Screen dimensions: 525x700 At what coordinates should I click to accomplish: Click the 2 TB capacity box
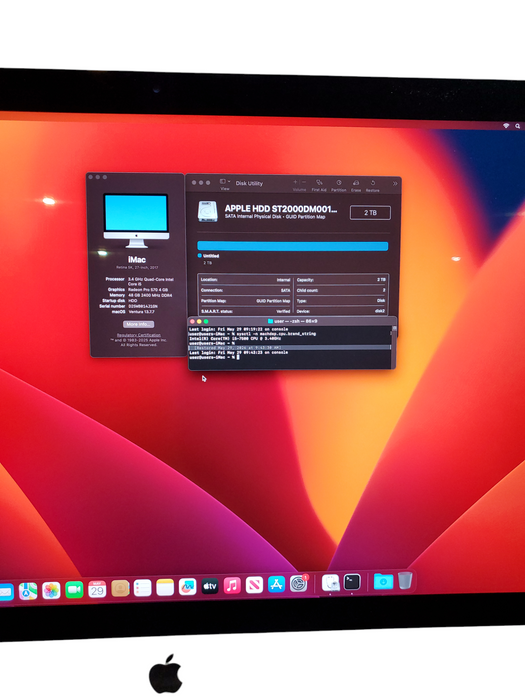[370, 213]
